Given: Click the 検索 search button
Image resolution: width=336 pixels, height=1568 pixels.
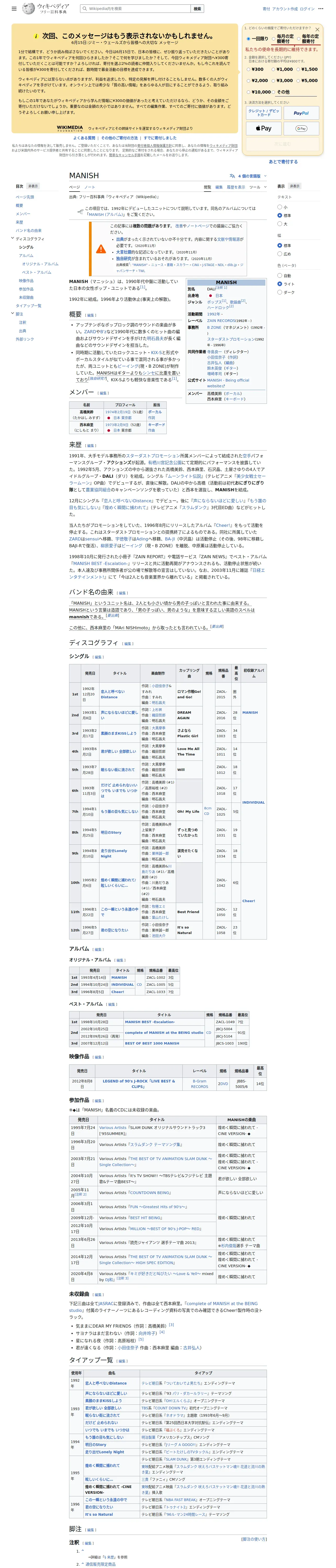Looking at the screenshot, I should point(198,9).
